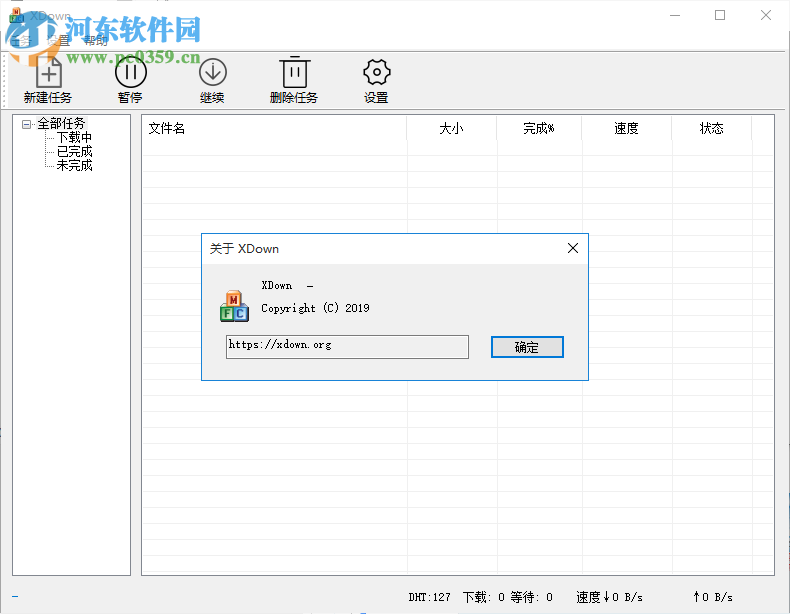Click the 关于 XDown dialog title

244,248
